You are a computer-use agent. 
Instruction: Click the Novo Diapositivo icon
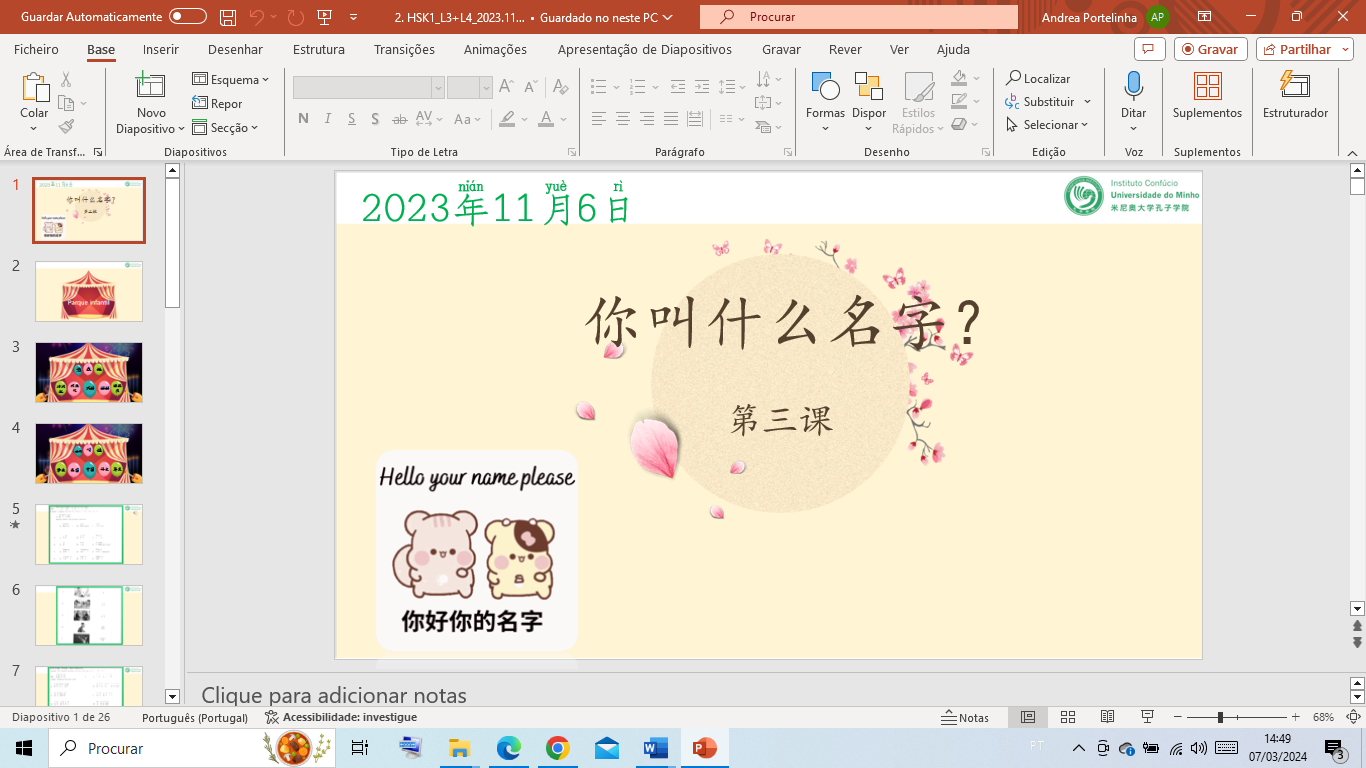(151, 87)
